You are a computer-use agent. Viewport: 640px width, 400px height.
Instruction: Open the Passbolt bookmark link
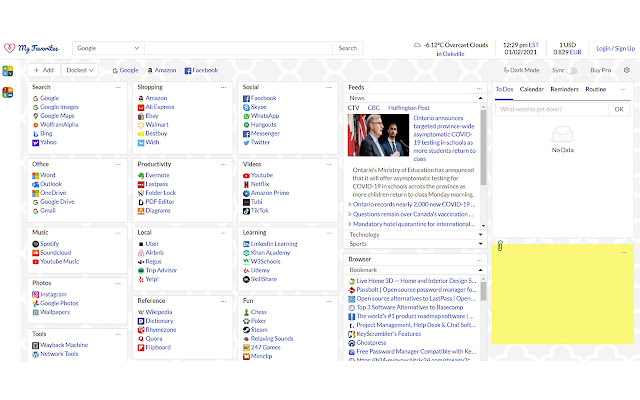pos(416,290)
